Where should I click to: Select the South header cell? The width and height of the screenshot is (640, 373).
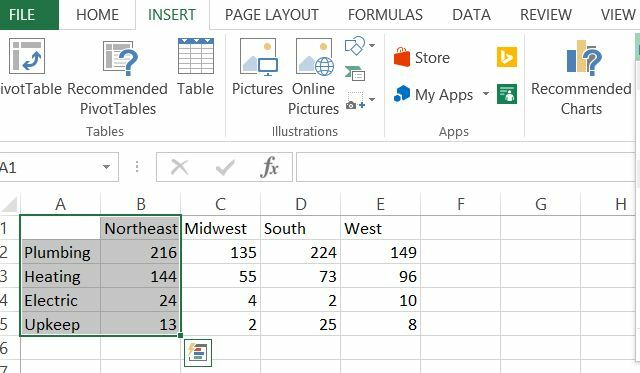click(x=300, y=228)
